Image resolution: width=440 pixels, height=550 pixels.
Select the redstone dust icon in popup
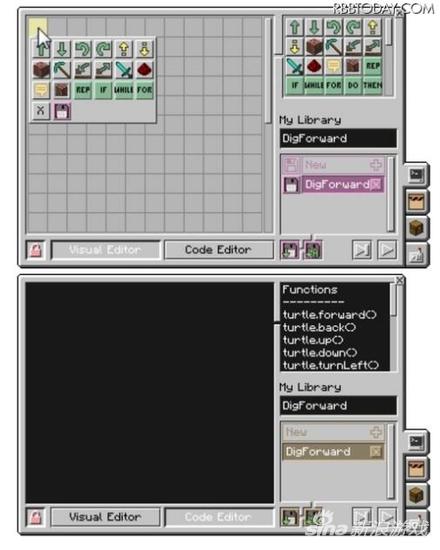pyautogui.click(x=144, y=69)
